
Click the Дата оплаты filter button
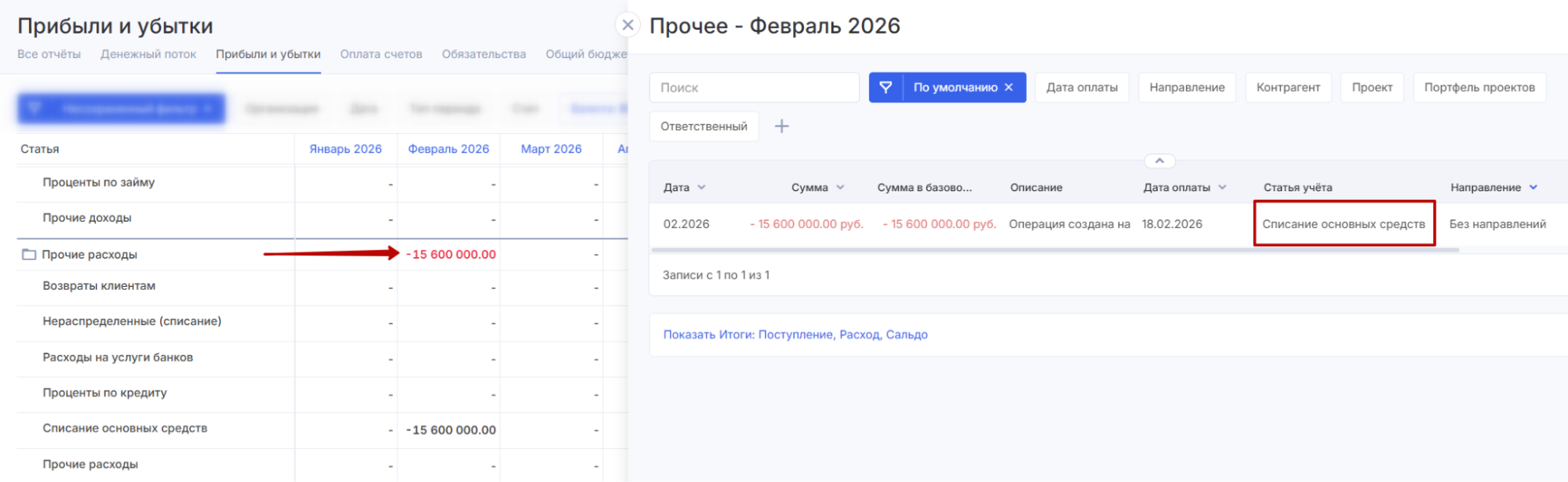coord(1081,88)
